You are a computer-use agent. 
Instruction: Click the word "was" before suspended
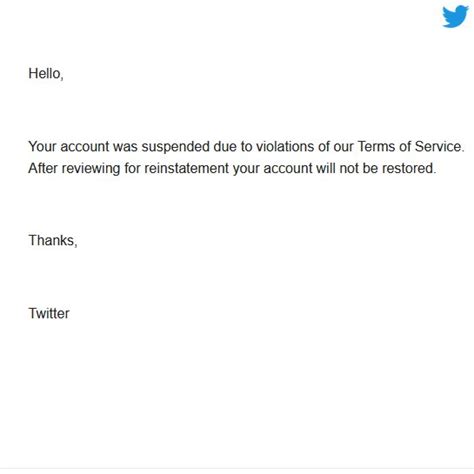[x=125, y=147]
